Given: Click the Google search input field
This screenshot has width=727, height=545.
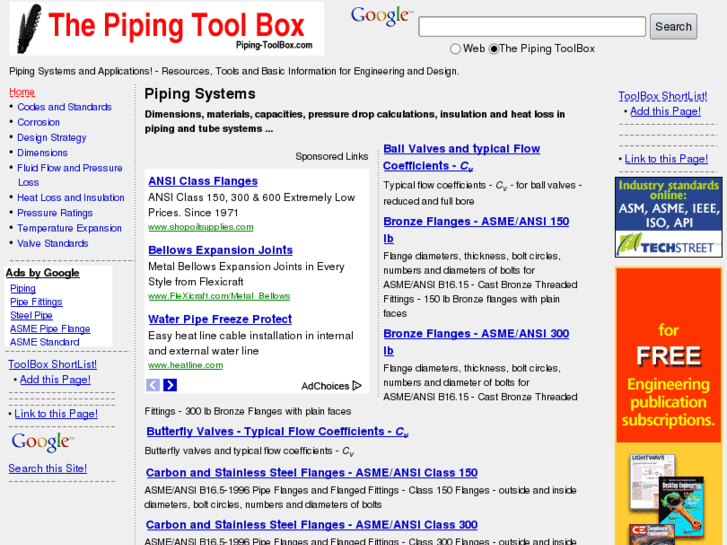Looking at the screenshot, I should tap(532, 26).
